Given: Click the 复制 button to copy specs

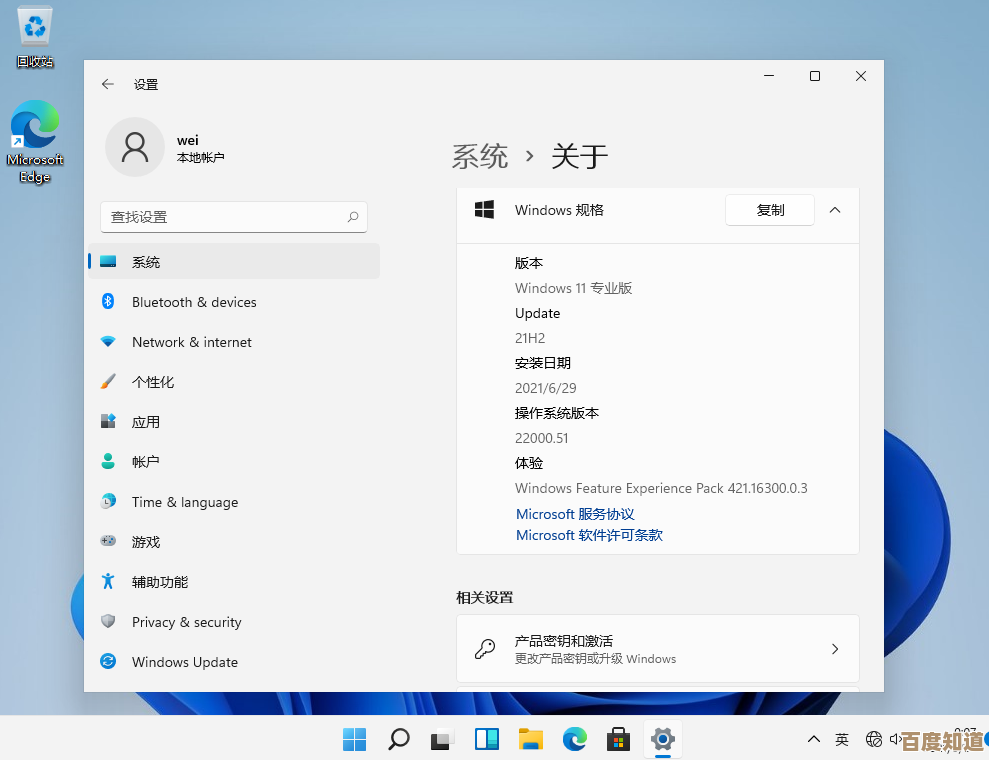Looking at the screenshot, I should pyautogui.click(x=769, y=210).
